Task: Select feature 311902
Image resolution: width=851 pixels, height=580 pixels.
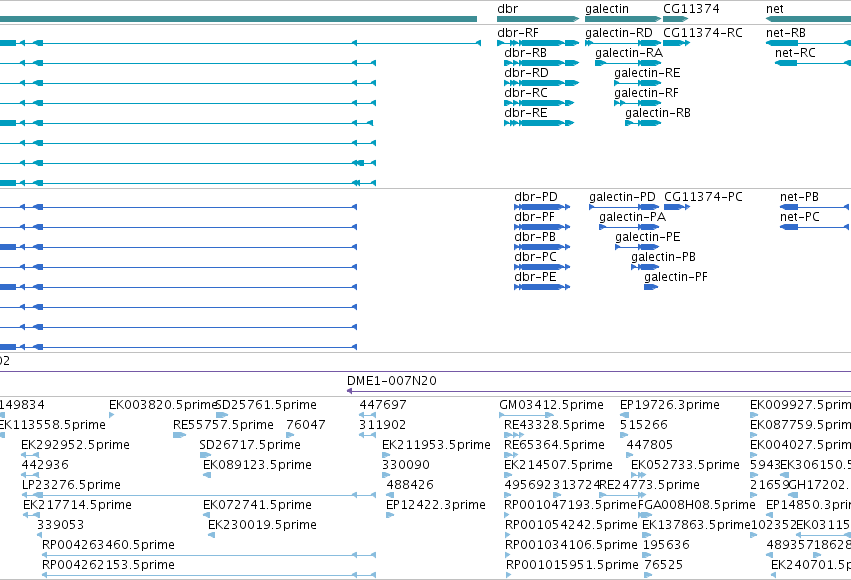Action: (382, 425)
